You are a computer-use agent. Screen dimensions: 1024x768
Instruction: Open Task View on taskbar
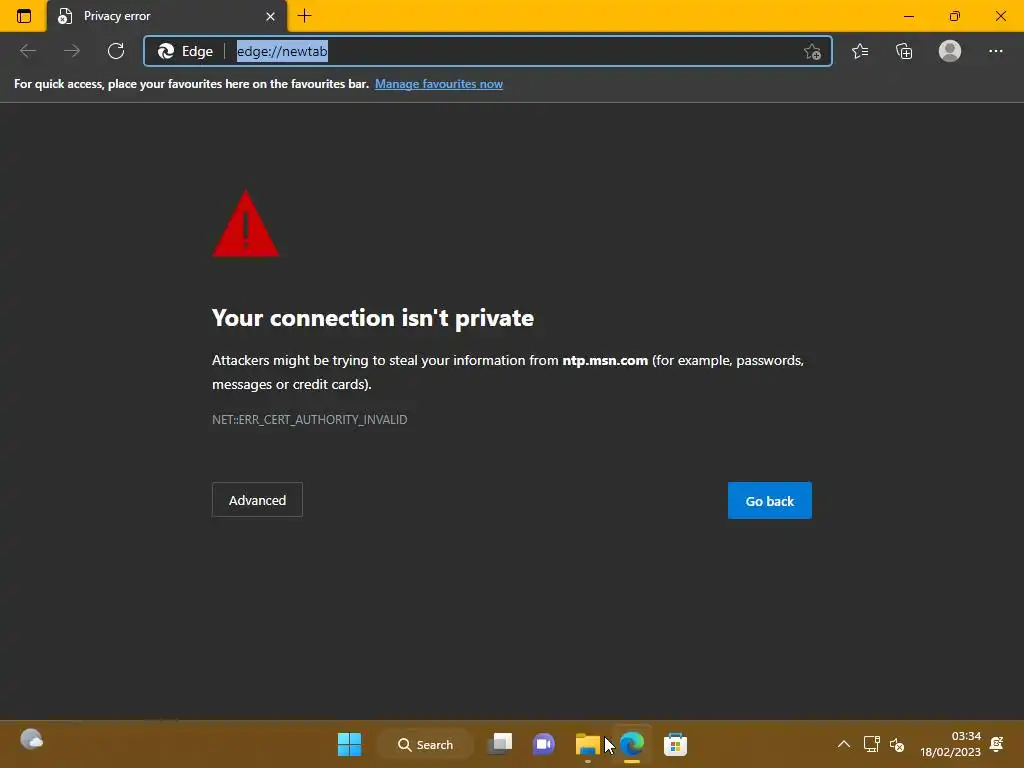click(501, 744)
